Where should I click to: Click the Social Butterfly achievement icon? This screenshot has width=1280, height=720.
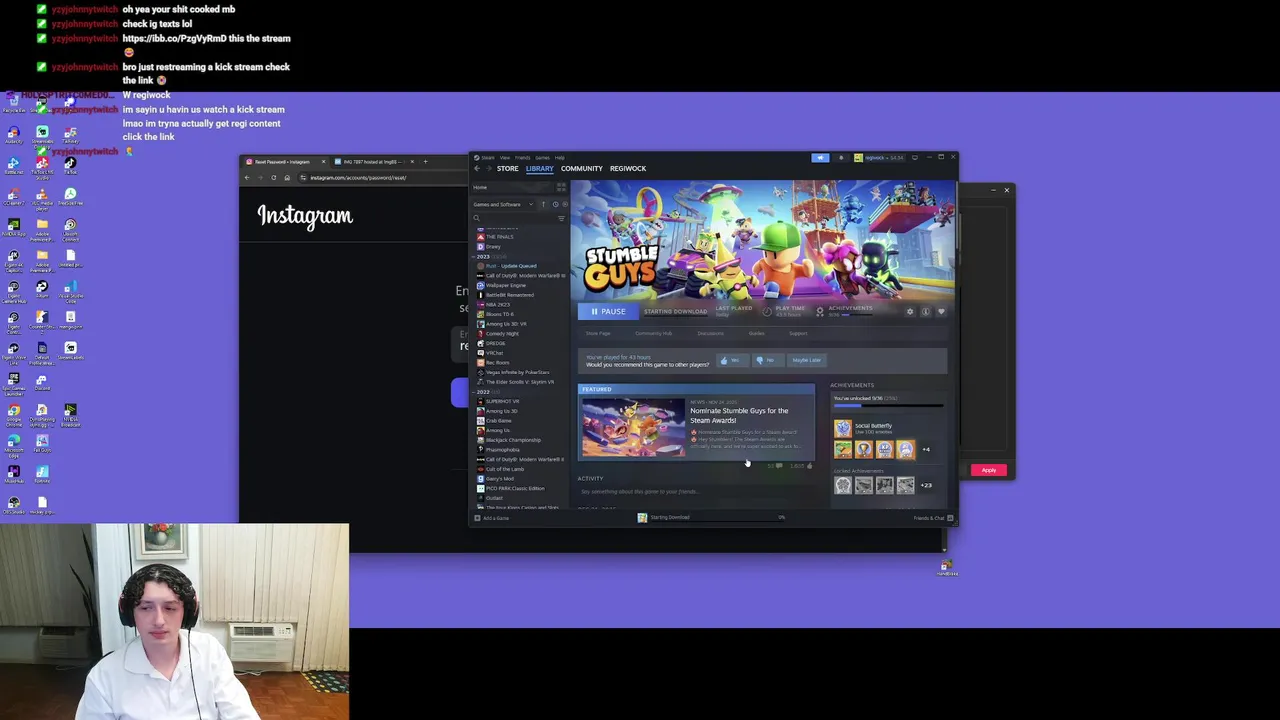point(843,428)
